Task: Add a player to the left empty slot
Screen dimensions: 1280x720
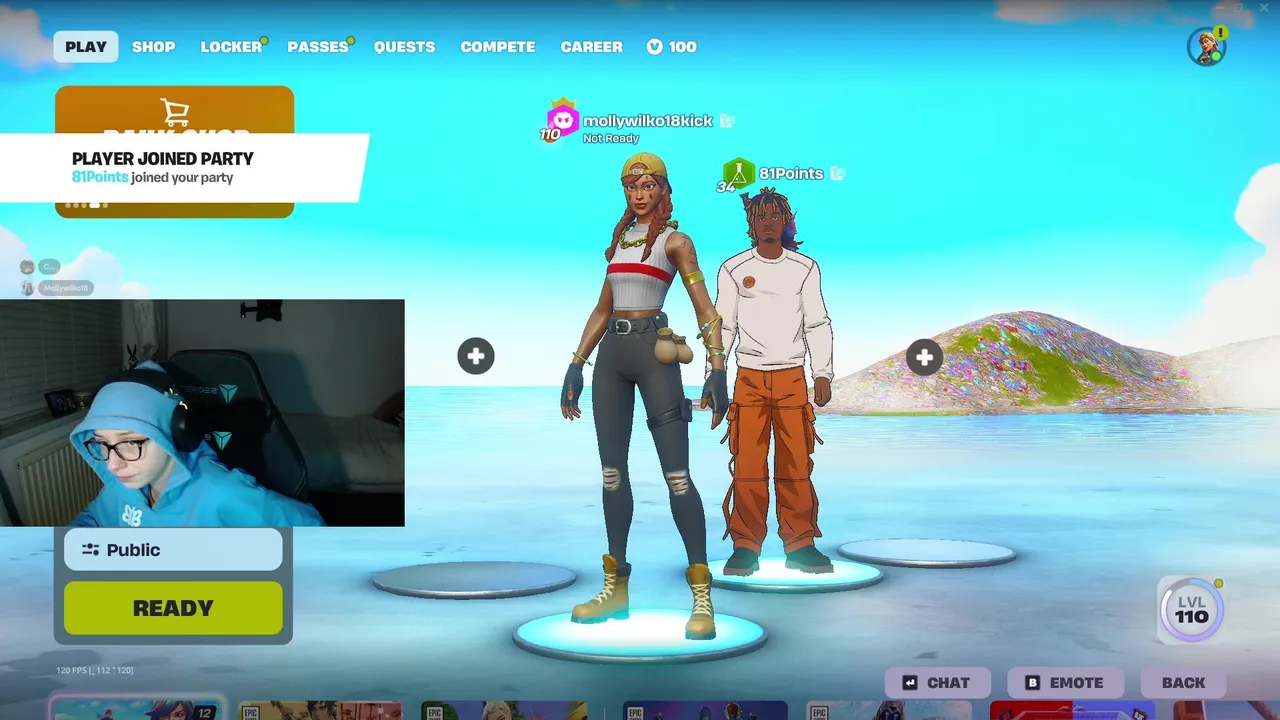Action: 476,356
